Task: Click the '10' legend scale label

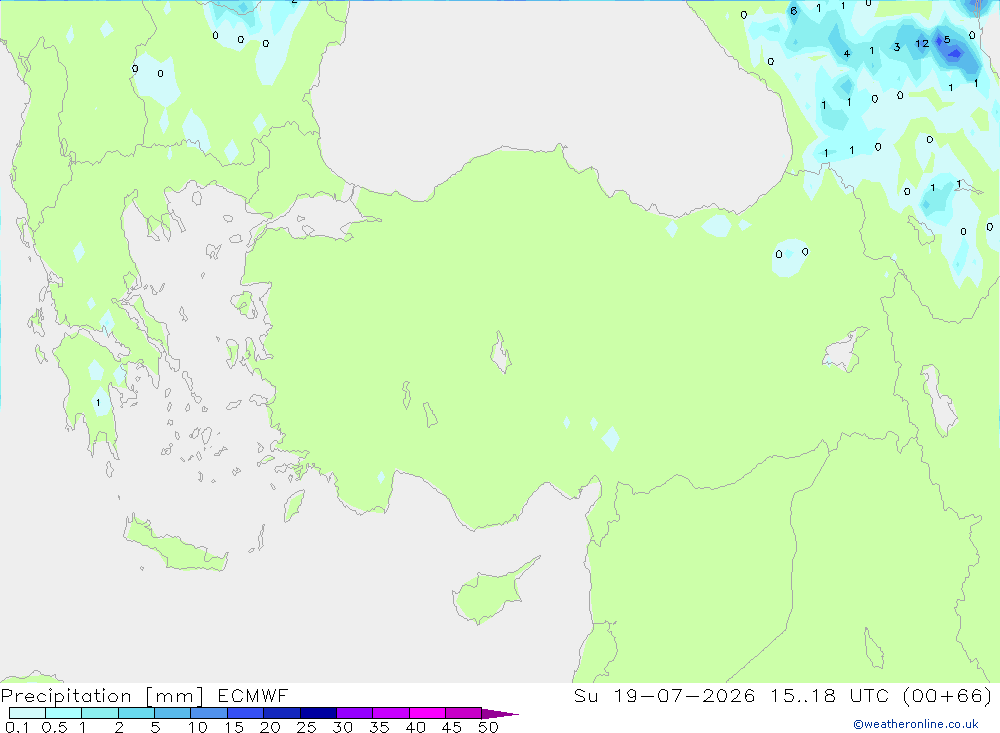Action: [x=198, y=727]
